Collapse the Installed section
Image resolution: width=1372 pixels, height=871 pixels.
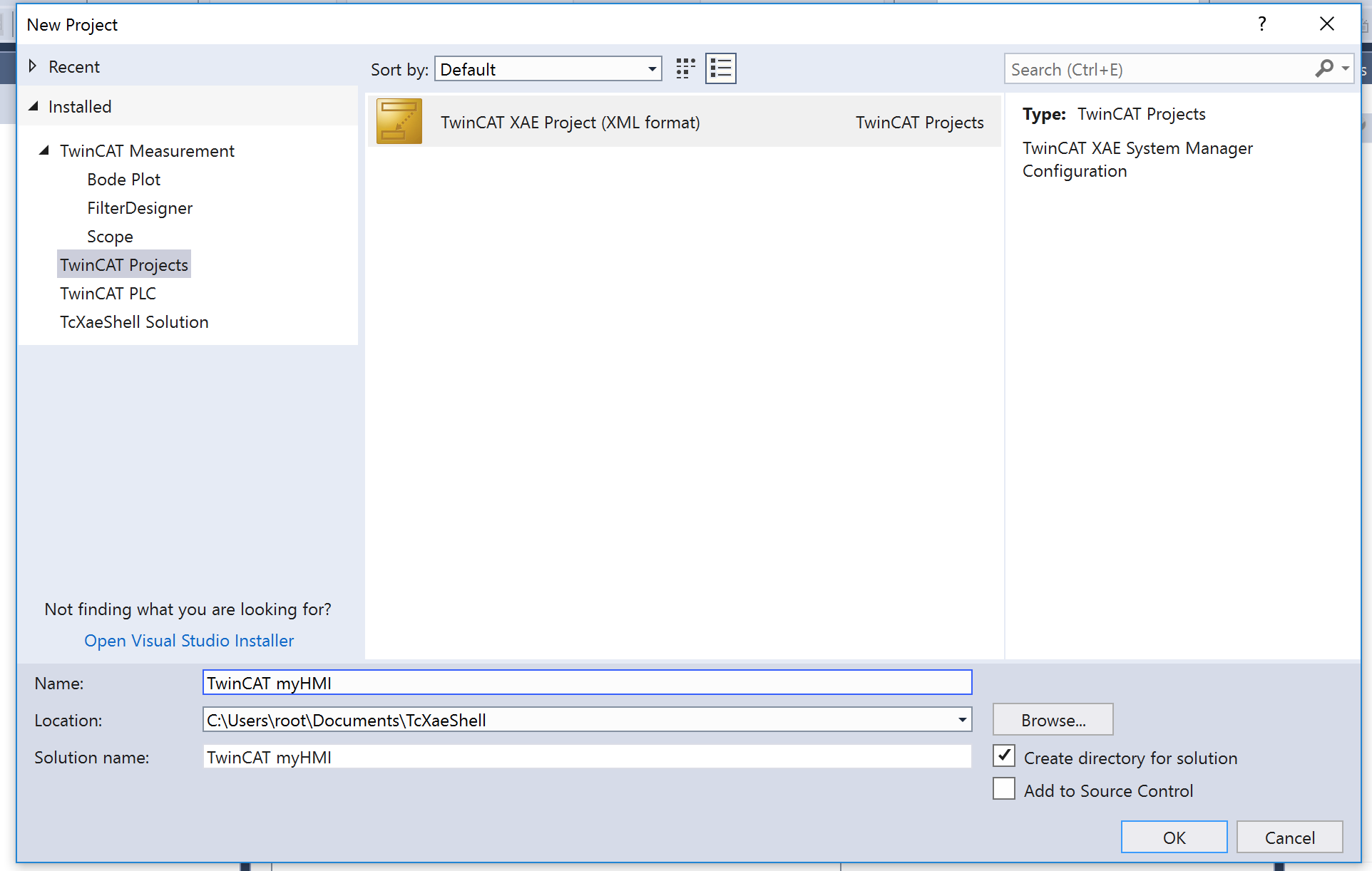pyautogui.click(x=33, y=106)
